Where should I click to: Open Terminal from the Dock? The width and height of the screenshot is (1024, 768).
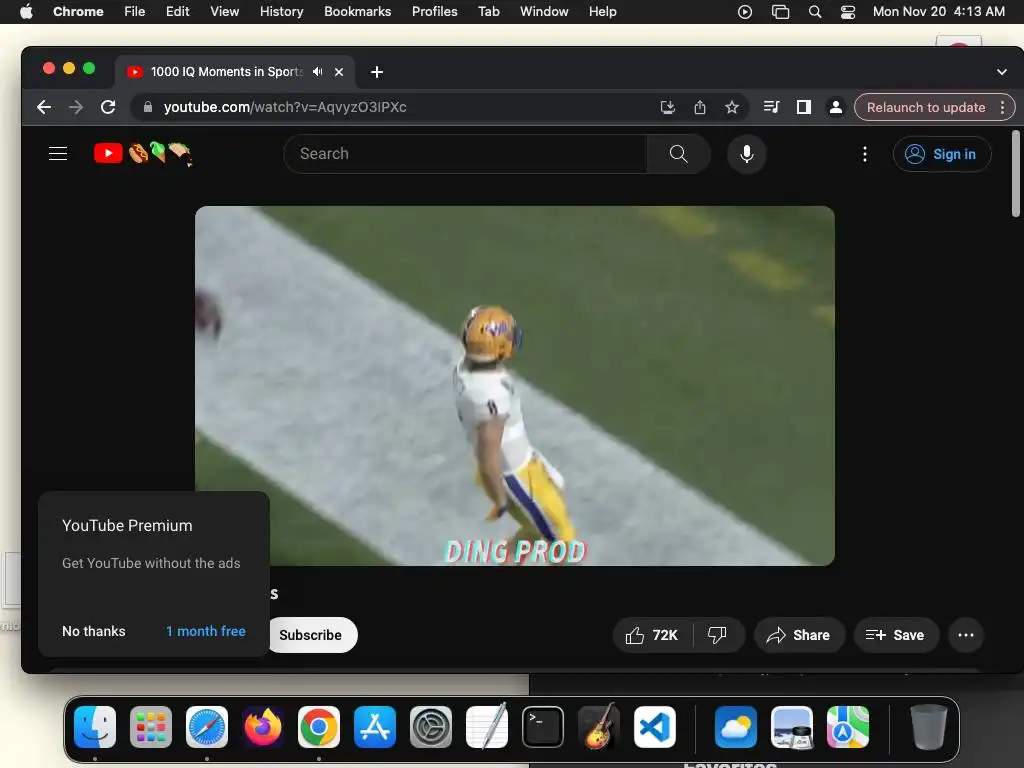pos(543,727)
